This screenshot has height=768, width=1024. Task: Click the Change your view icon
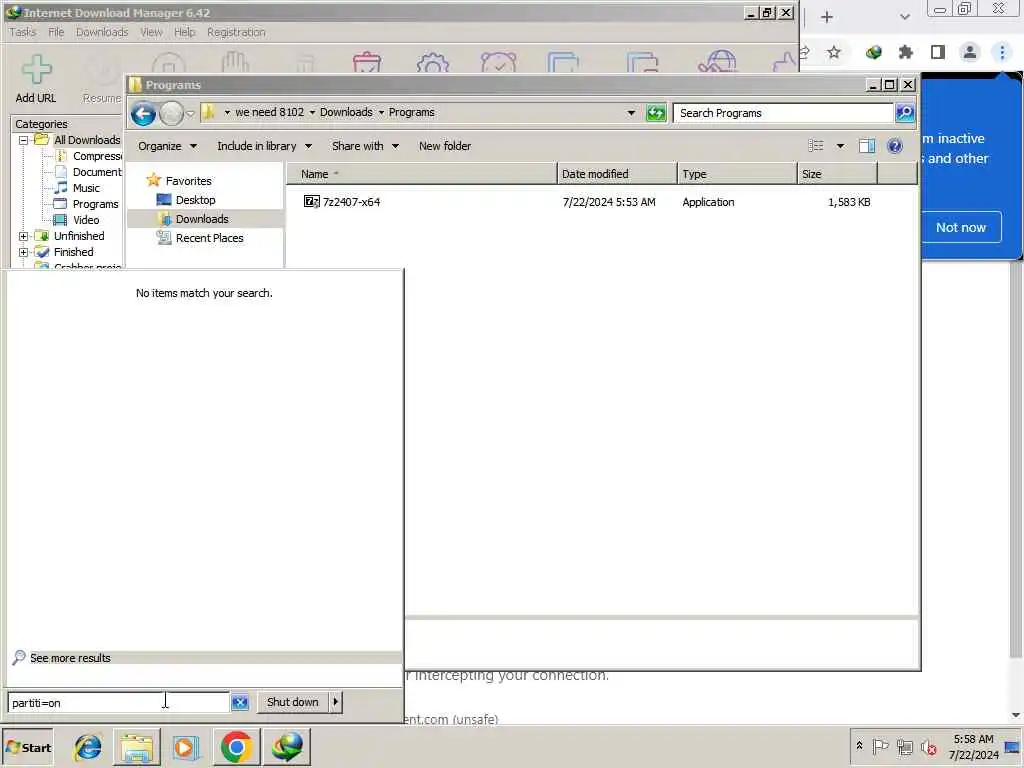[x=816, y=146]
